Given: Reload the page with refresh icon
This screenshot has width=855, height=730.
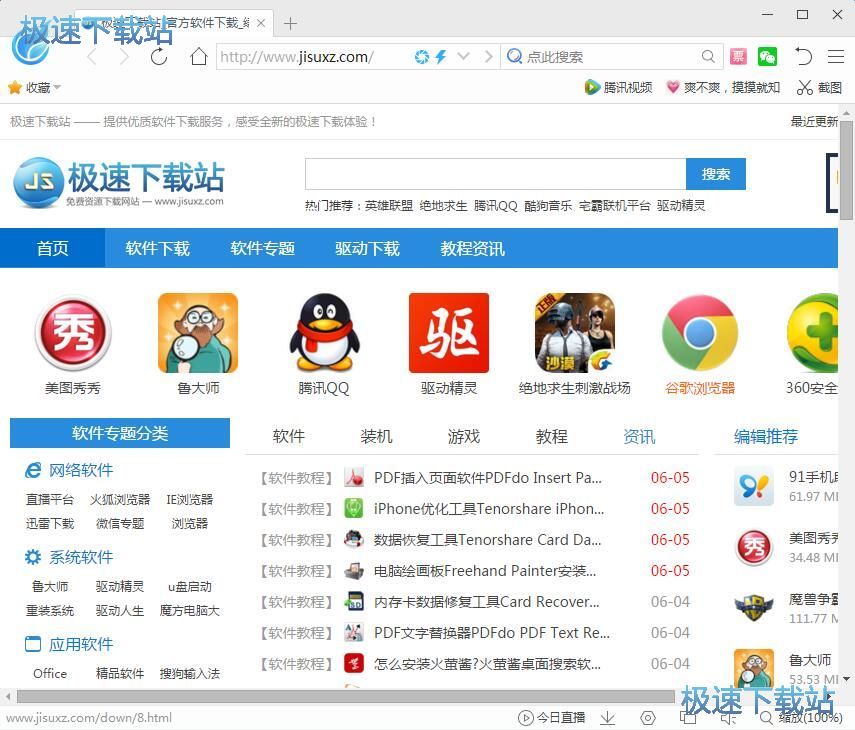Looking at the screenshot, I should tap(159, 56).
